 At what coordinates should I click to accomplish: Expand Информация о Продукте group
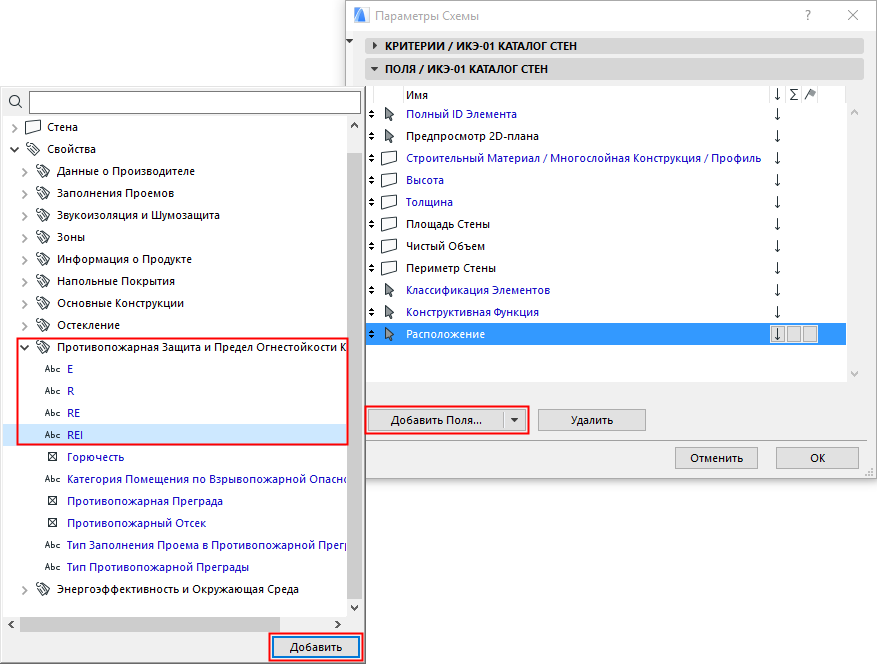point(25,260)
